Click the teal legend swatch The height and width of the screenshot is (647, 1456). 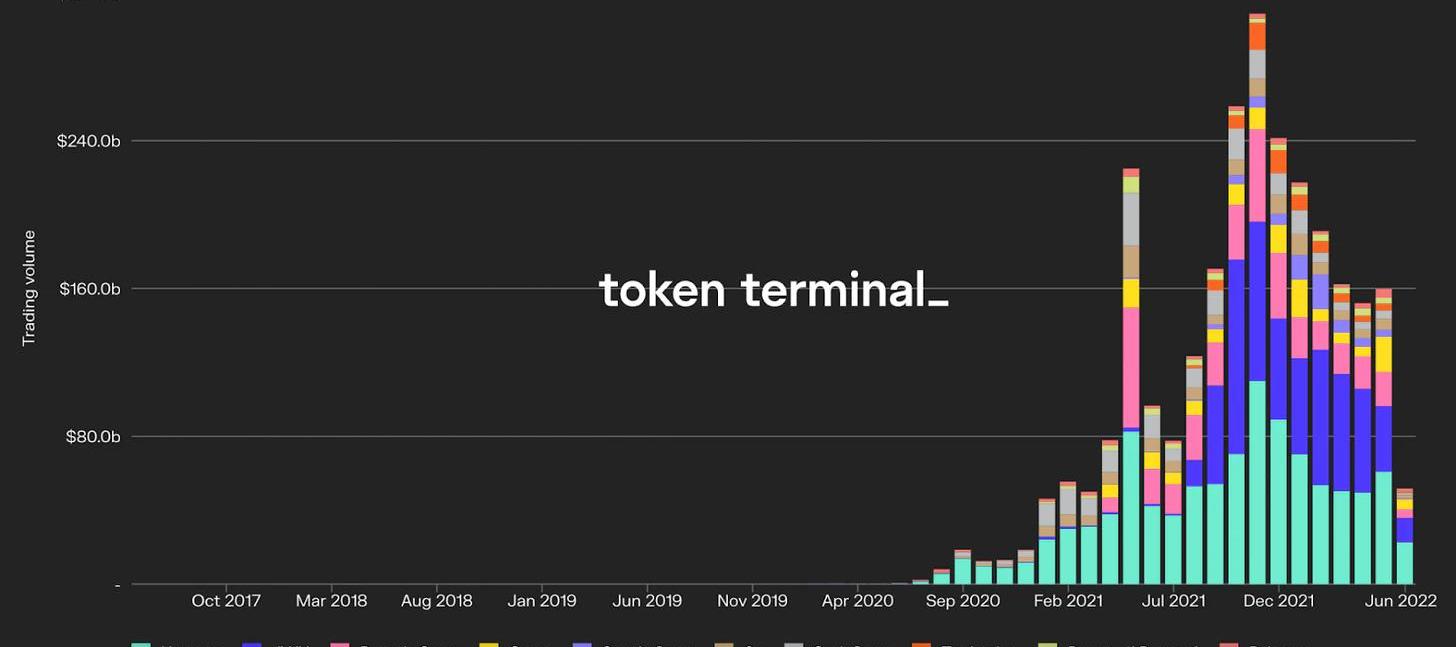click(140, 644)
